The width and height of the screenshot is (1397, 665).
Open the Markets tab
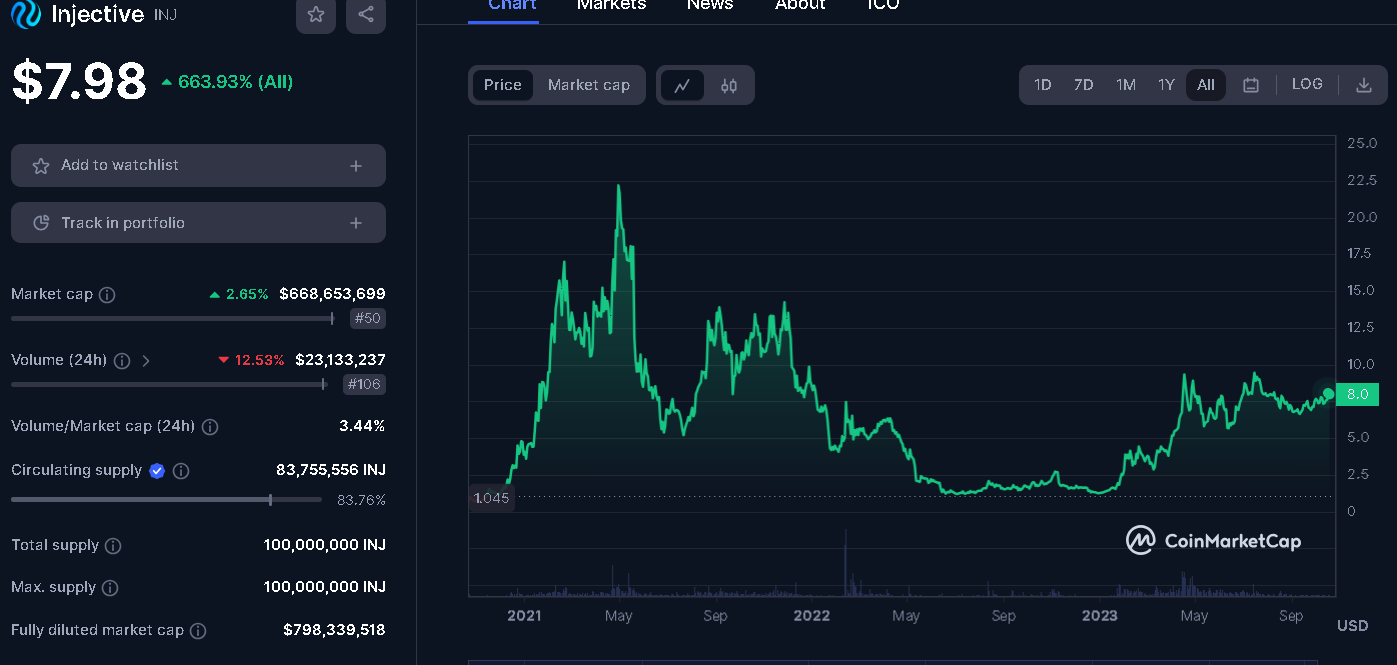(612, 5)
